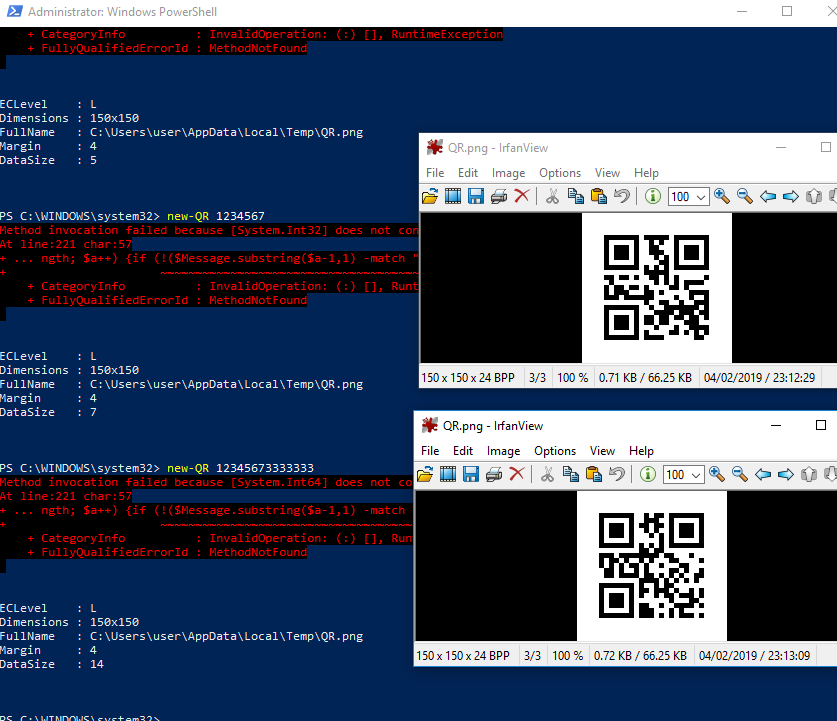This screenshot has width=837, height=721.
Task: Click the IrfanView logo of the 23:13:09 window
Action: tap(430, 425)
